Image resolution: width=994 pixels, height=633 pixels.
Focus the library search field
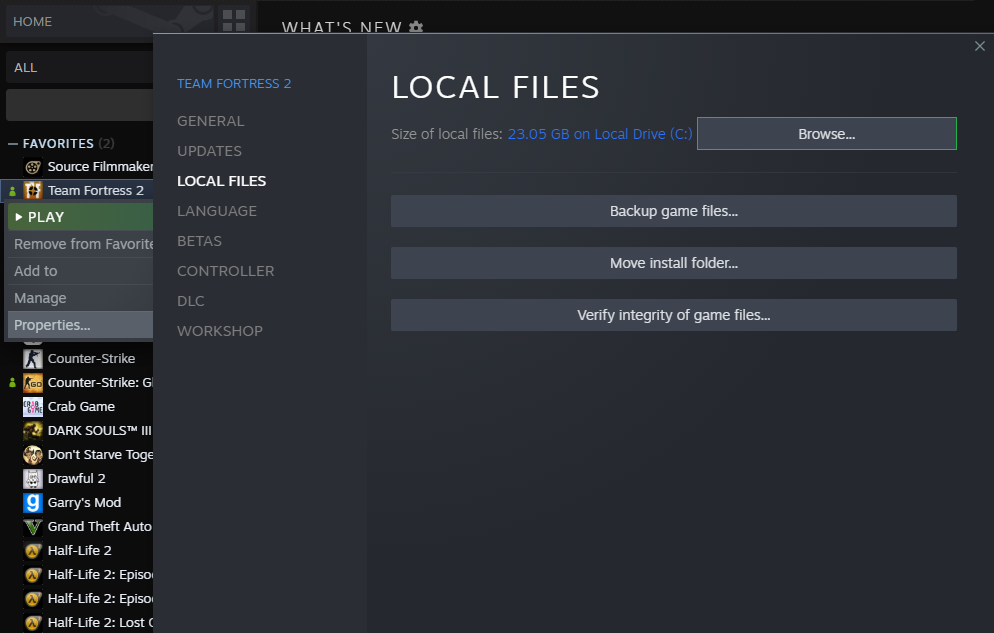click(79, 105)
